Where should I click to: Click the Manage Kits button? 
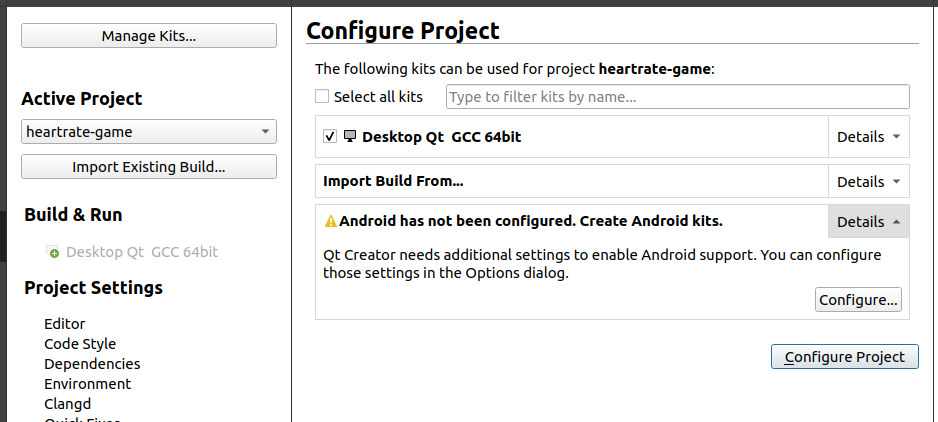pos(148,36)
